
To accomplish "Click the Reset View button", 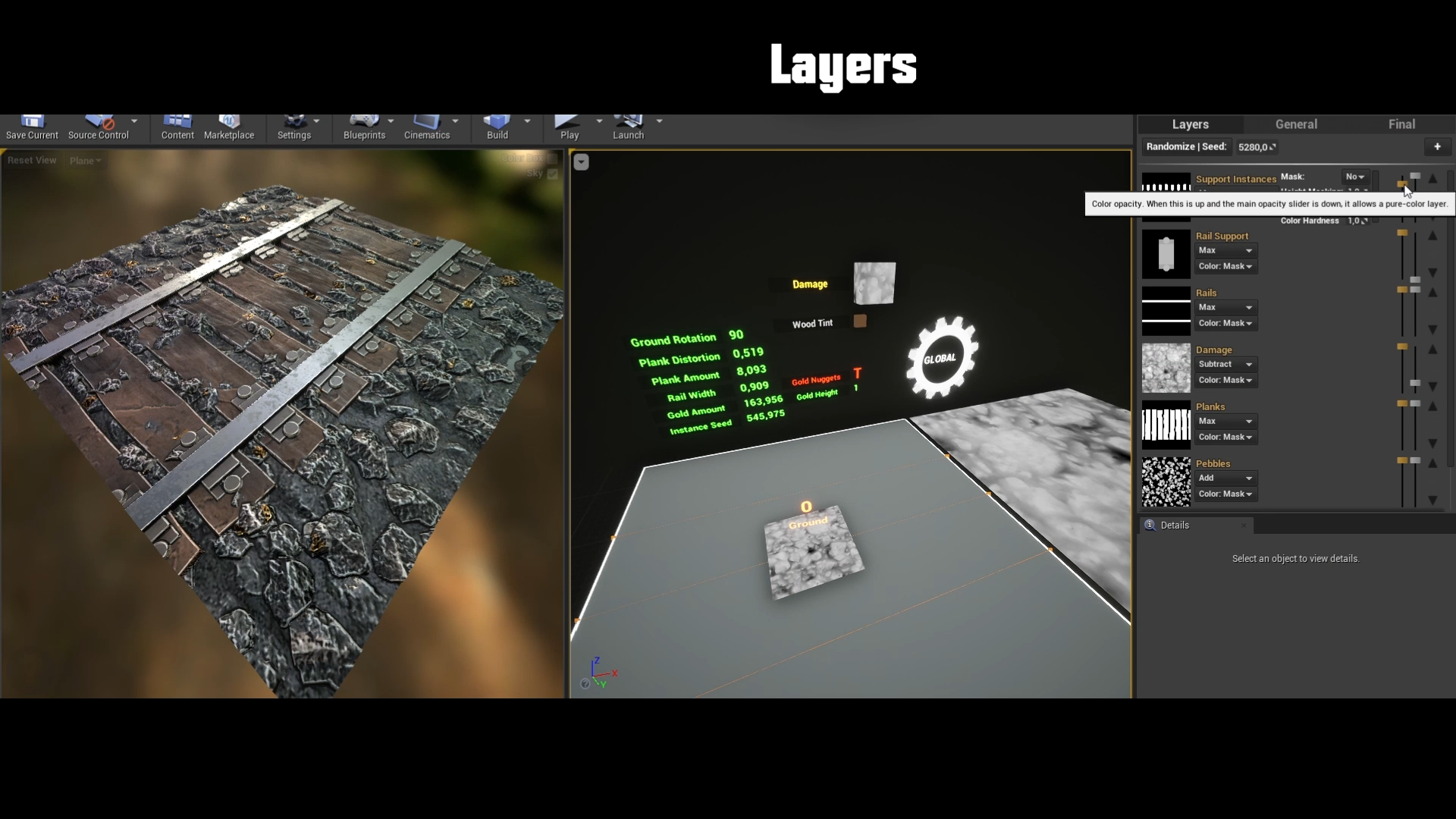I will point(31,160).
